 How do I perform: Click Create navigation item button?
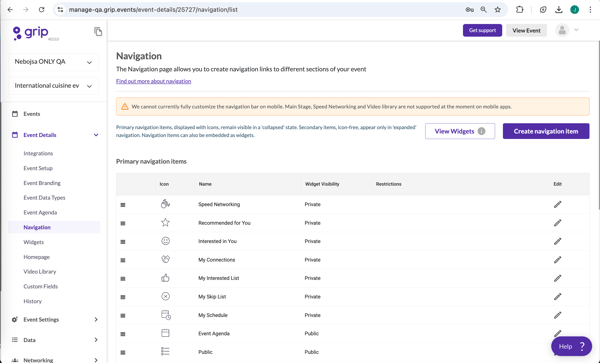coord(546,131)
